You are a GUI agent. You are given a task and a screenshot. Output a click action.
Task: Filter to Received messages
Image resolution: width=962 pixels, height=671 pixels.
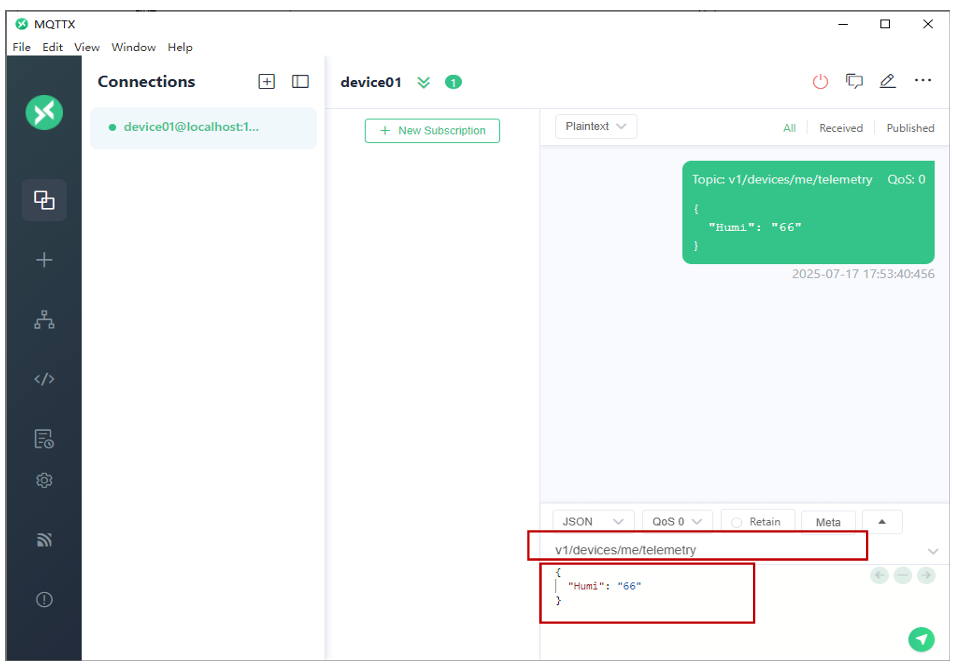[x=841, y=128]
